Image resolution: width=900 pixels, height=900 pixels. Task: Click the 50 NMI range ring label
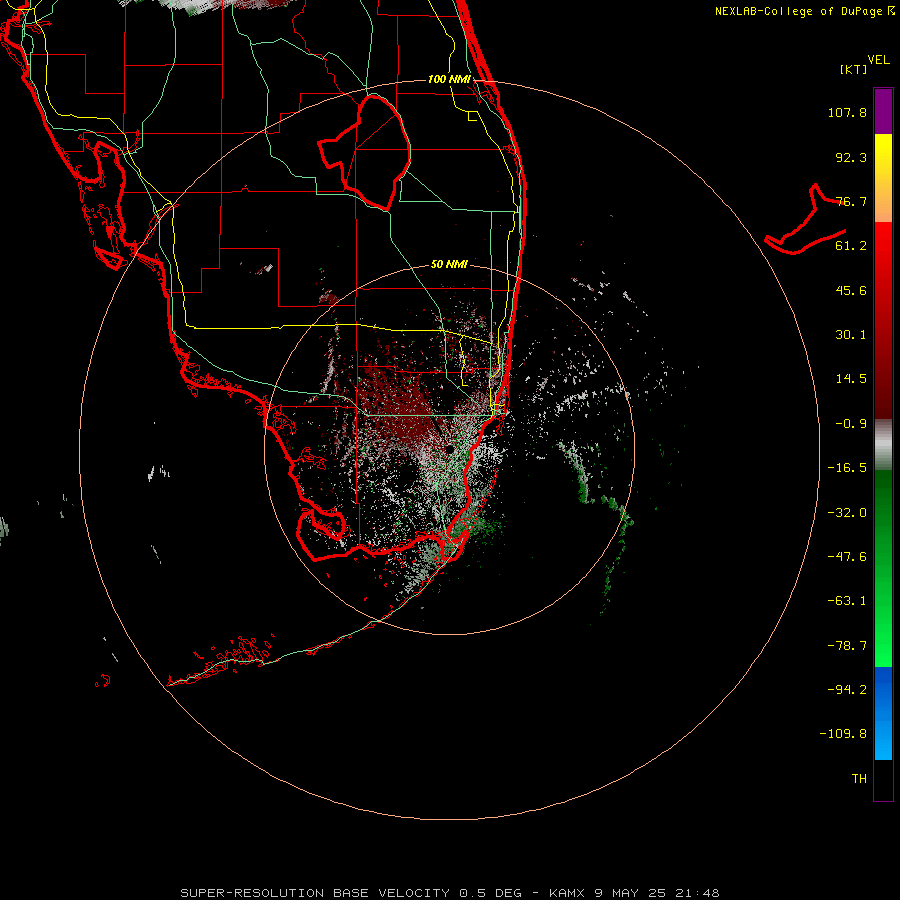click(449, 264)
